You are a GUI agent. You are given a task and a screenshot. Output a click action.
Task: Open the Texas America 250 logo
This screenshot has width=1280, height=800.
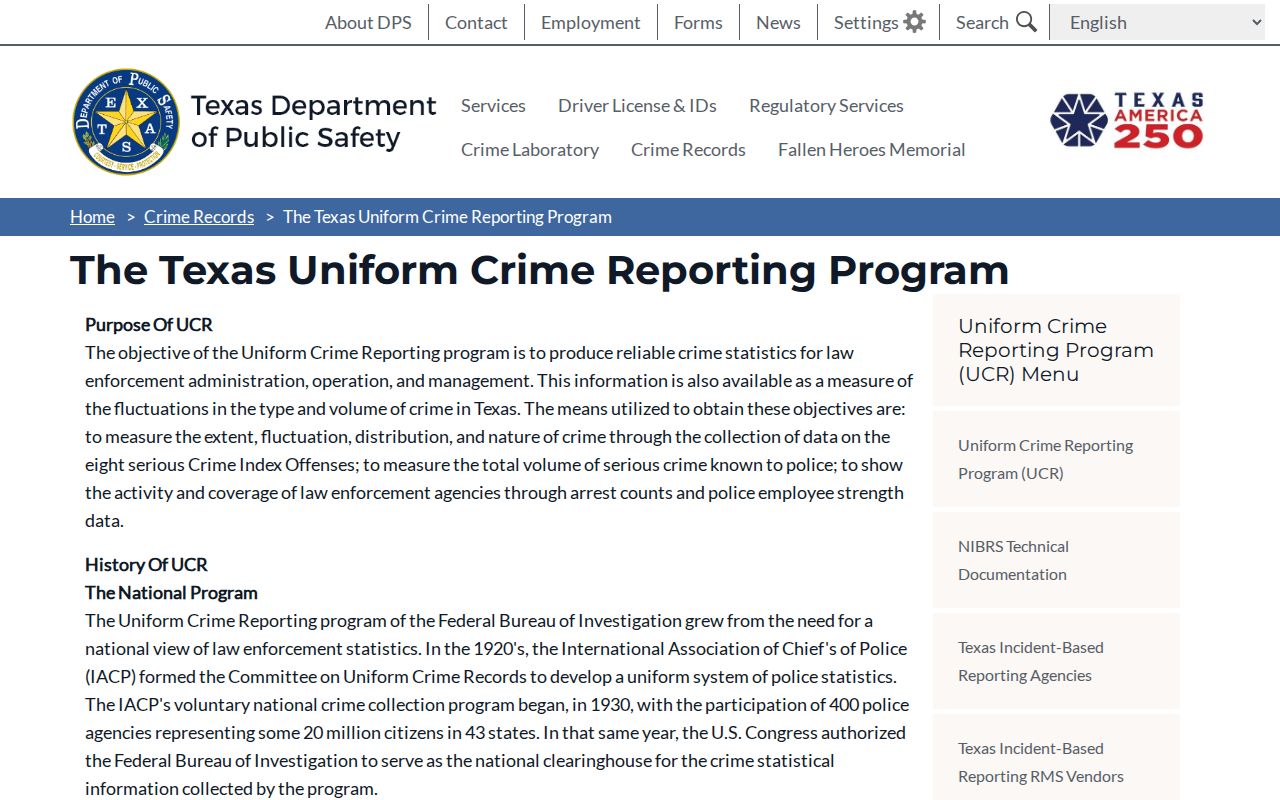click(x=1127, y=120)
